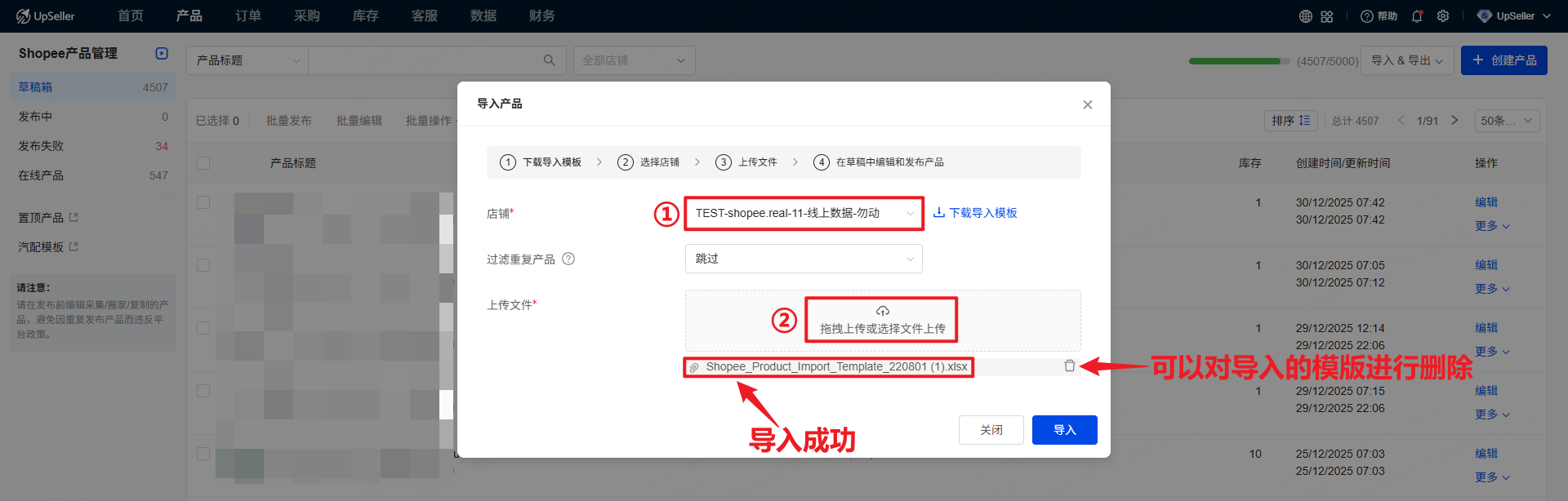
Task: Select 发布失败 in the left sidebar
Action: pyautogui.click(x=41, y=146)
